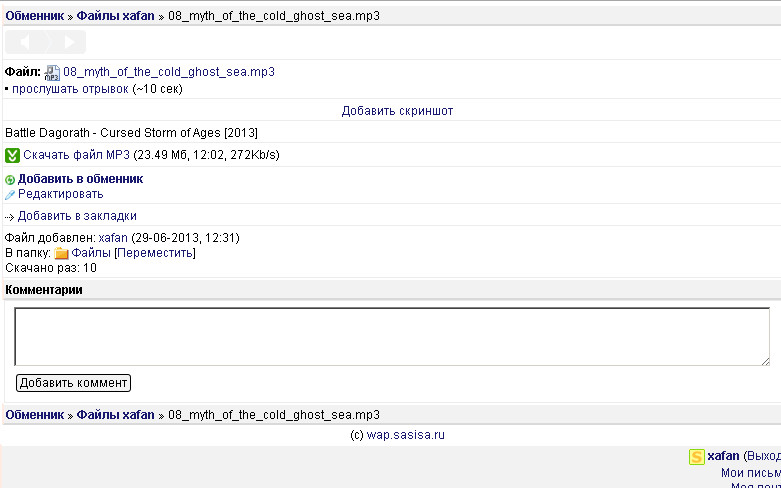Image resolution: width=781 pixels, height=488 pixels.
Task: Focus the comment text area
Action: coord(392,336)
